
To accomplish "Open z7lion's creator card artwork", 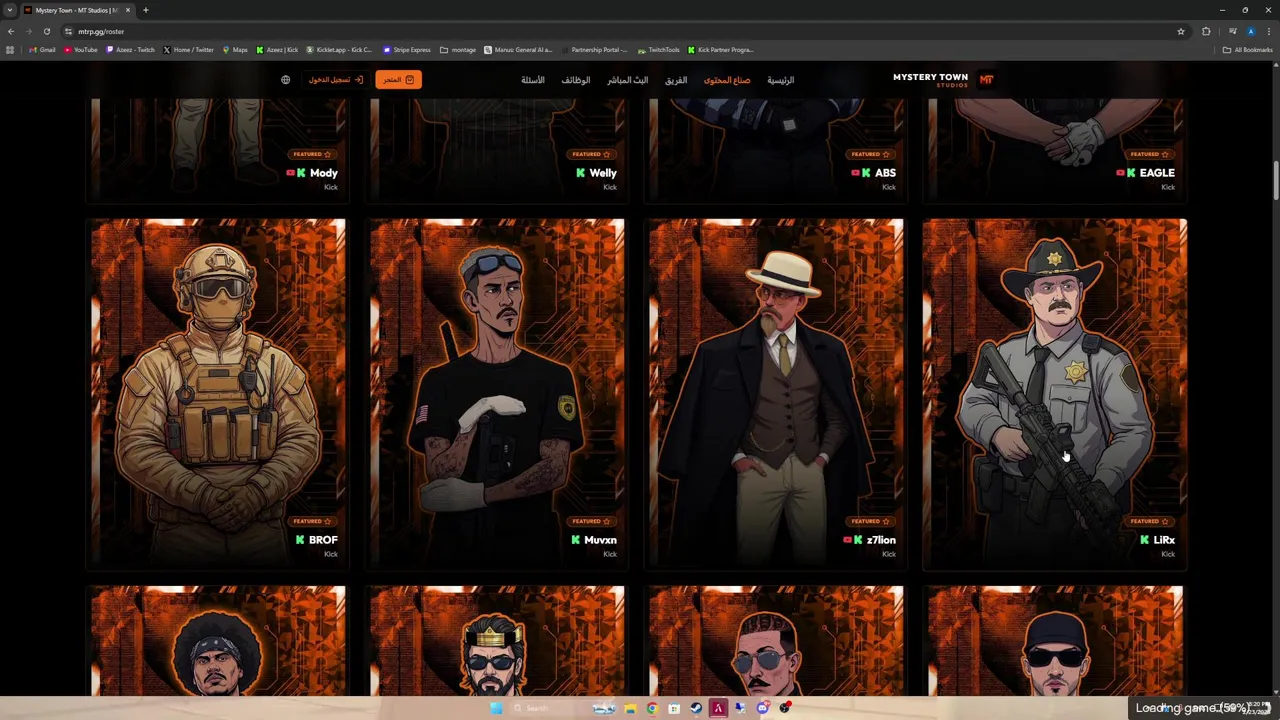I will click(x=776, y=393).
